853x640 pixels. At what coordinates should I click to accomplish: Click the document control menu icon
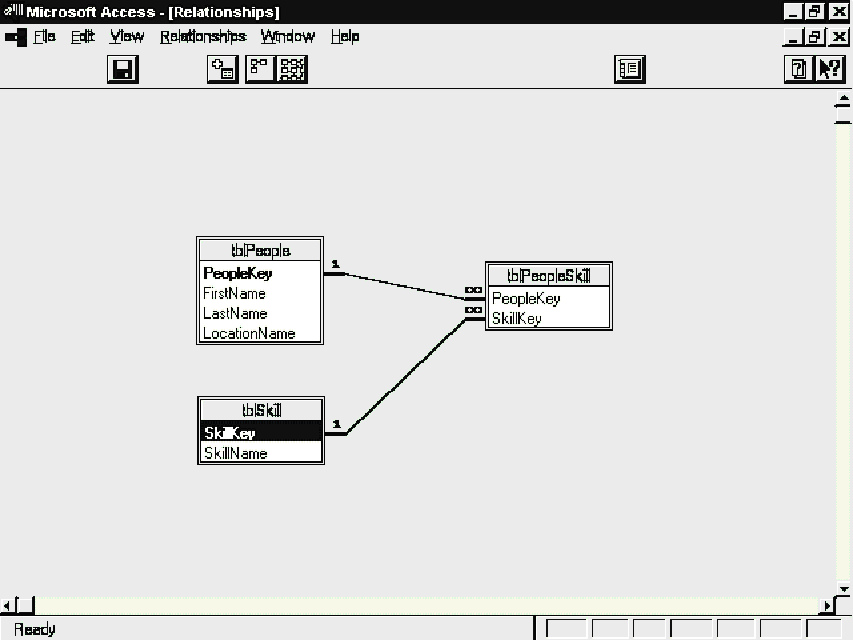pyautogui.click(x=15, y=37)
